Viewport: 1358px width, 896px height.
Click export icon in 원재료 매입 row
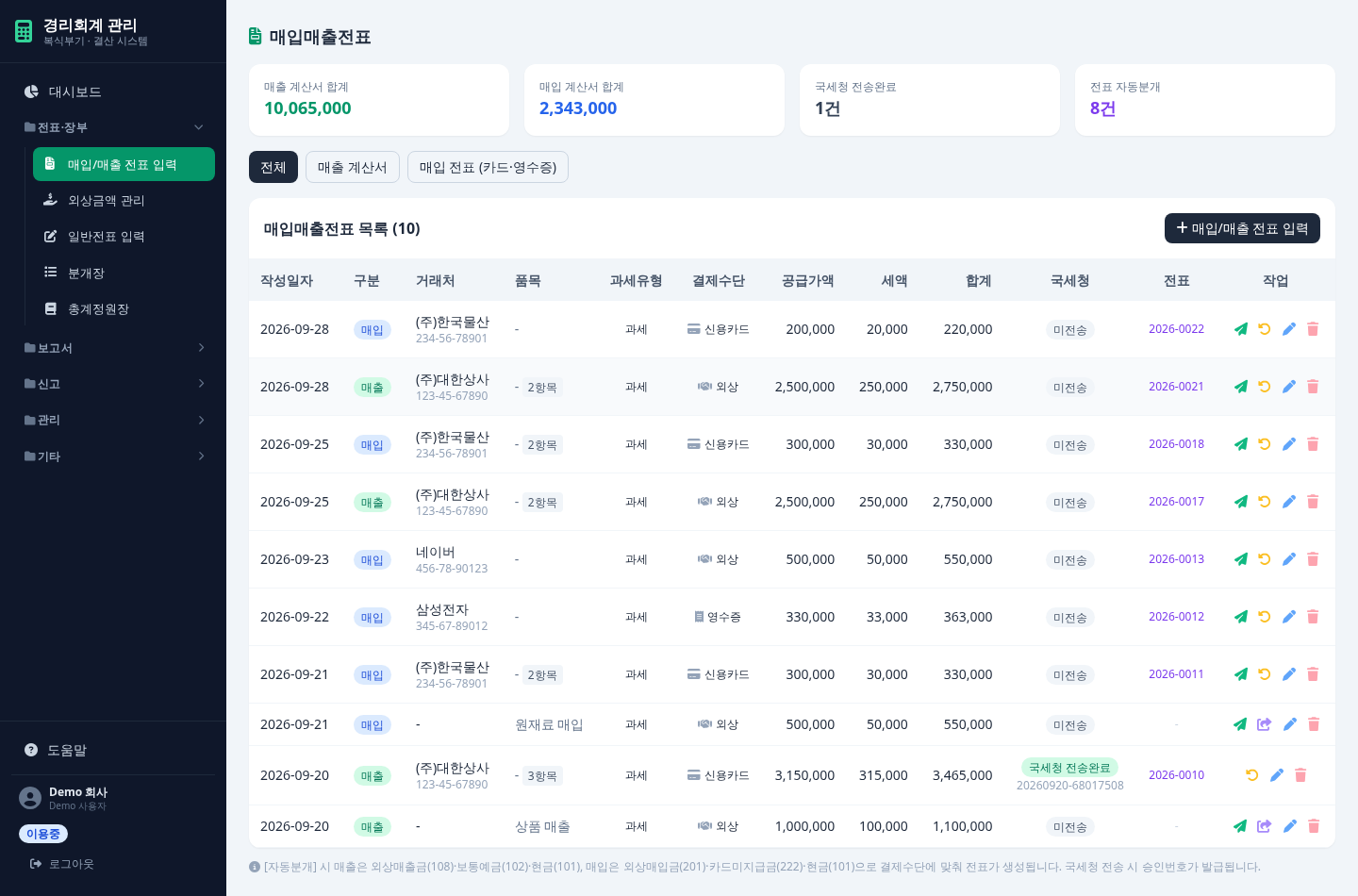coord(1265,724)
